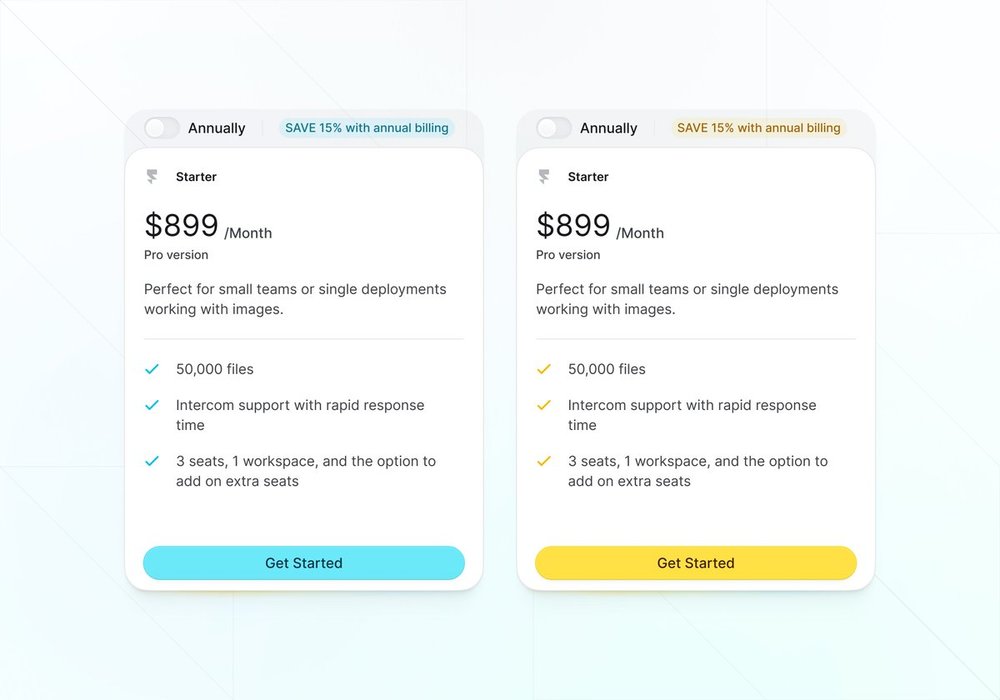
Task: Click the yellow checkmark beside Intercom support
Action: (x=544, y=405)
